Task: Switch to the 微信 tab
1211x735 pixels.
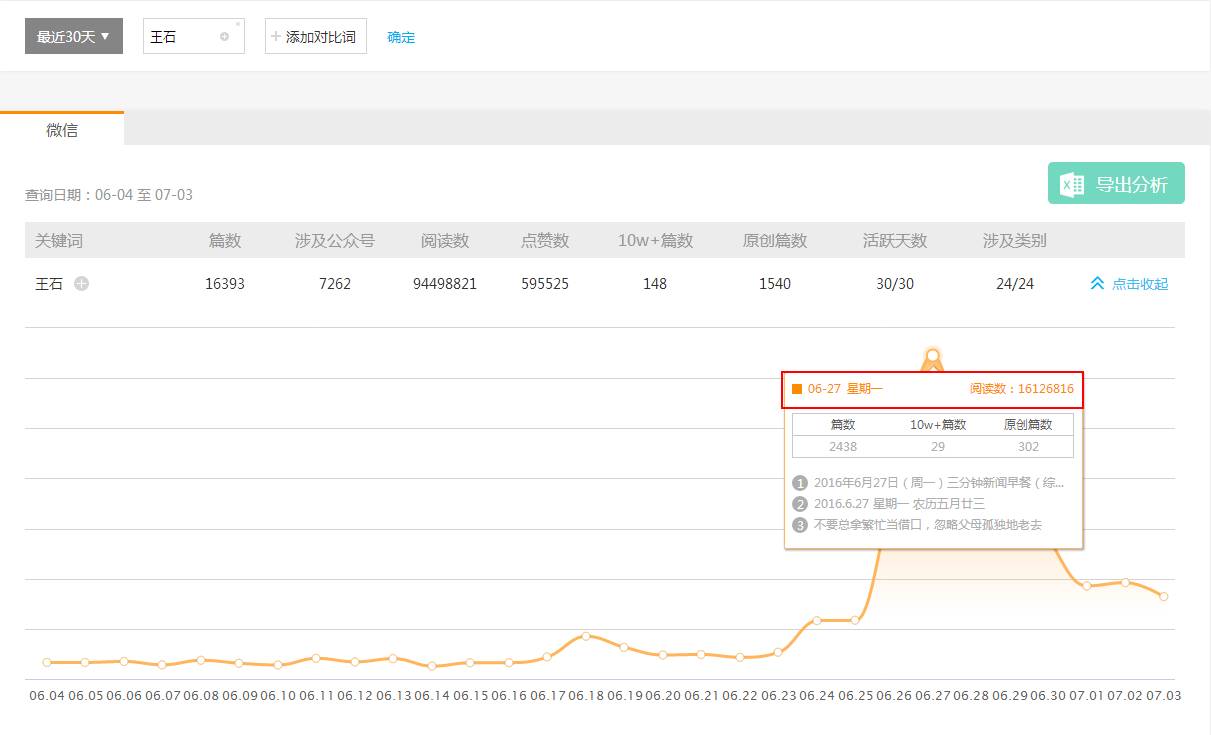Action: tap(62, 130)
